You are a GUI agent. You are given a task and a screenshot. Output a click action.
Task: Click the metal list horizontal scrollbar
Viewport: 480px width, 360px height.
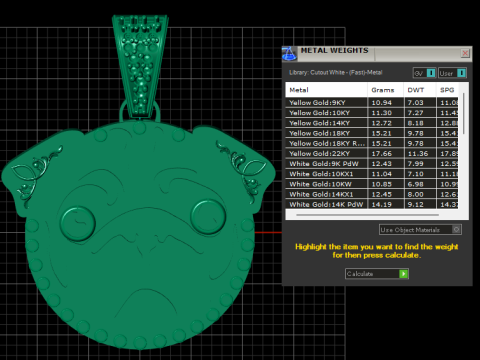pyautogui.click(x=367, y=215)
